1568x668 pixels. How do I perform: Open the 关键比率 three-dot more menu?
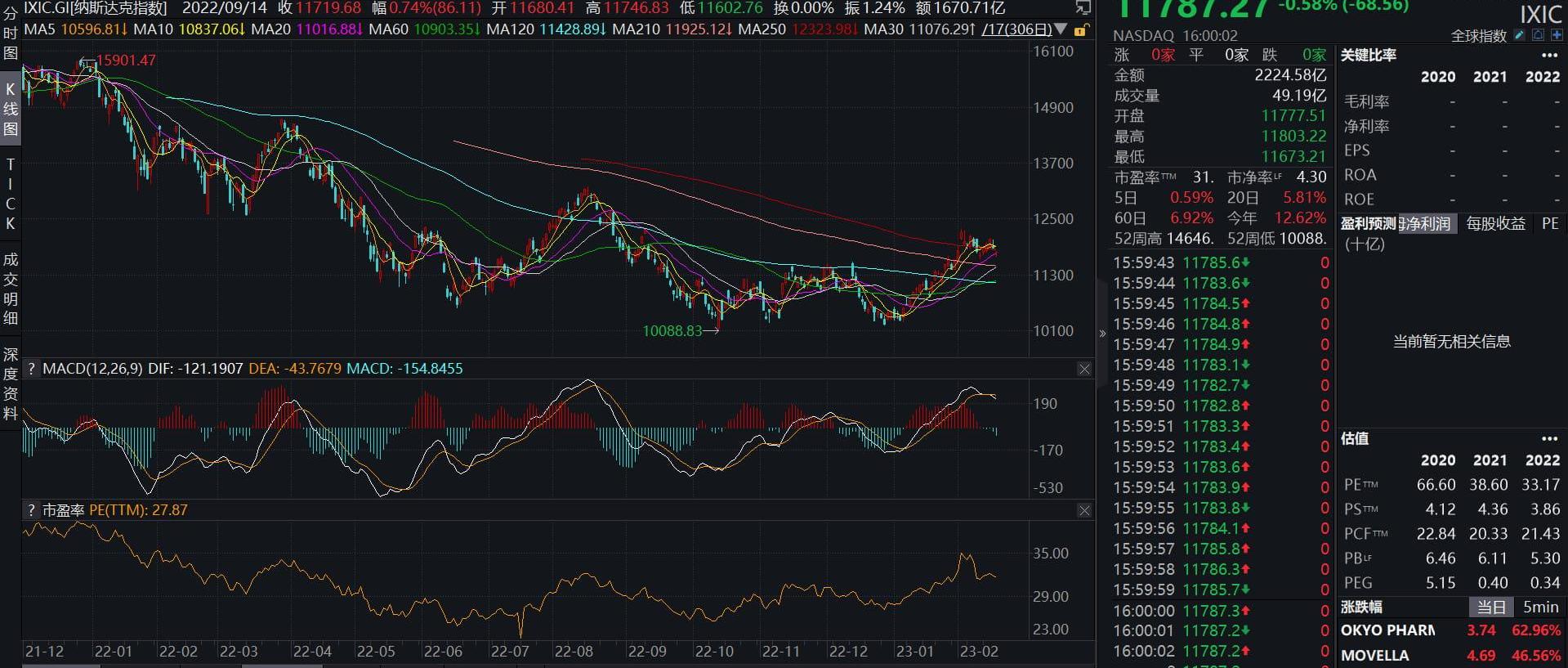click(1549, 56)
